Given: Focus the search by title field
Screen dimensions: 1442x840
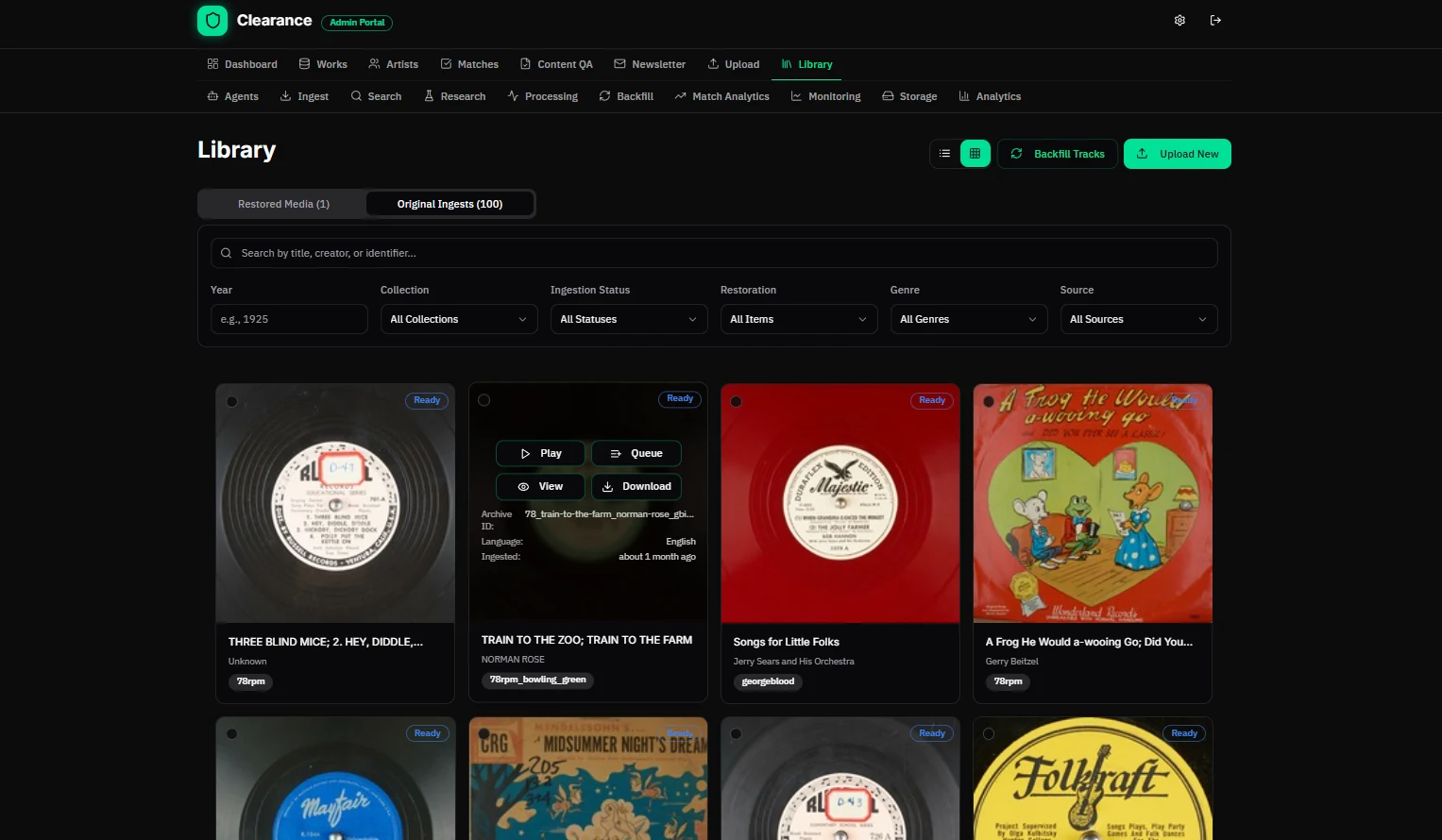Looking at the screenshot, I should click(714, 253).
